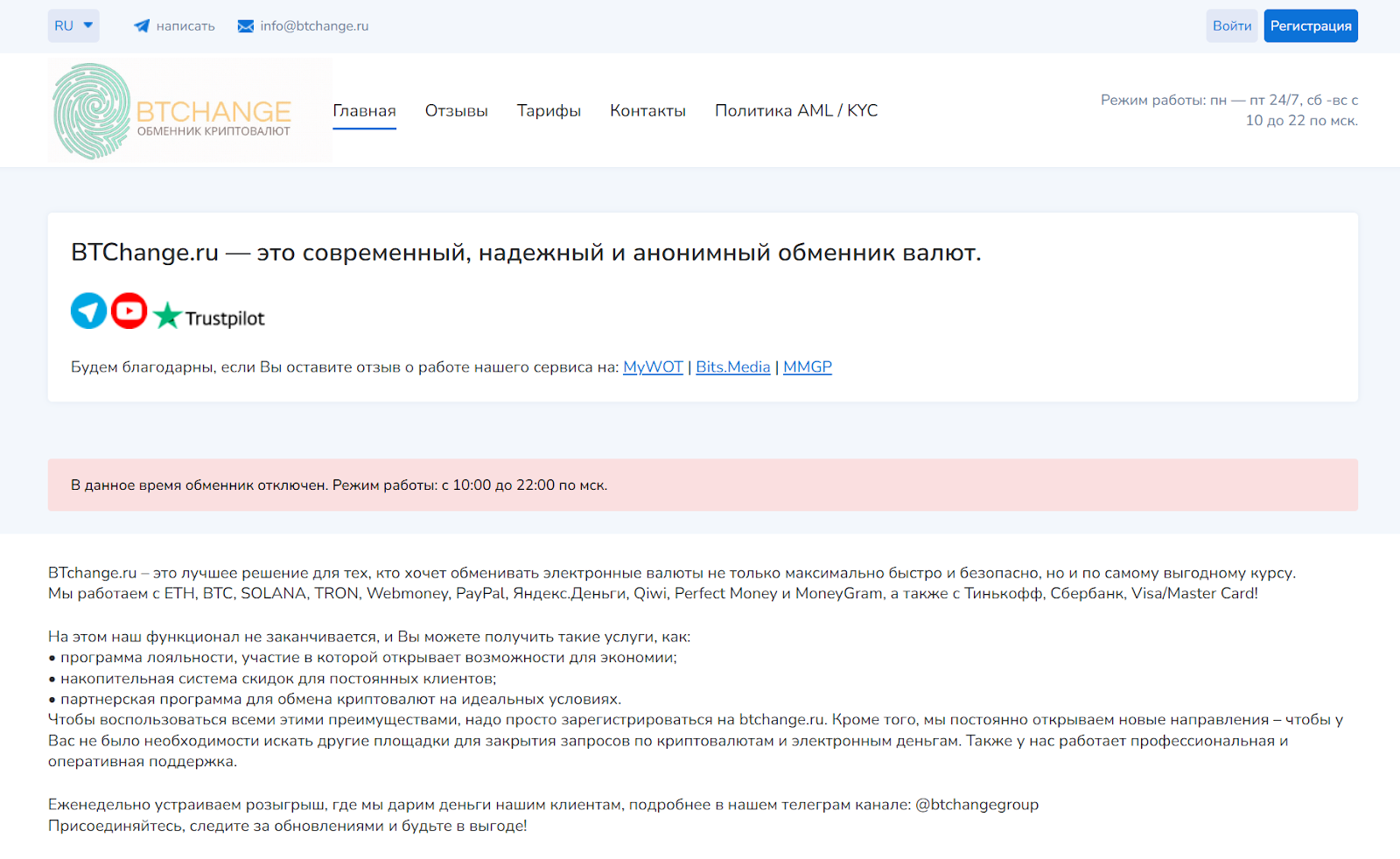Click 'Присоединяйтесь, следите за обновлениями' line

(x=288, y=826)
